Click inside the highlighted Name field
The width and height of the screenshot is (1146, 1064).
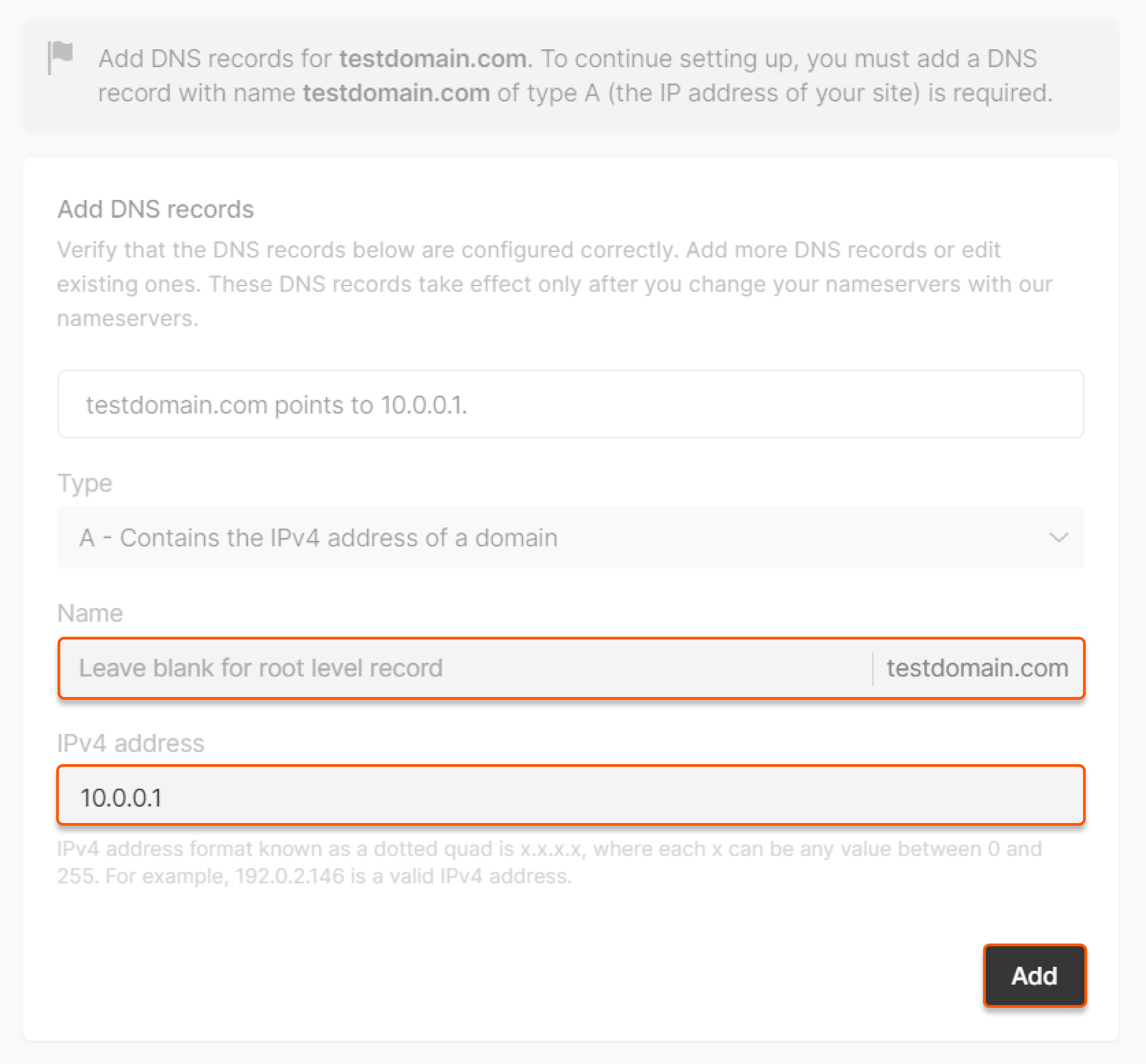point(403,668)
